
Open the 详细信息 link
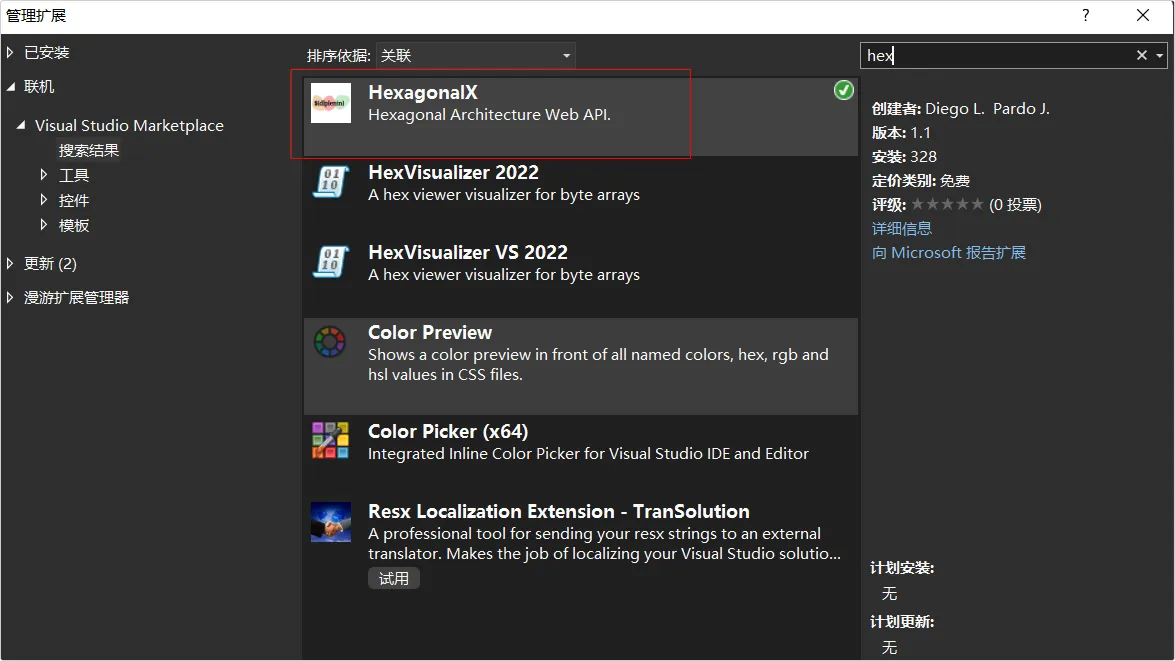pos(901,229)
